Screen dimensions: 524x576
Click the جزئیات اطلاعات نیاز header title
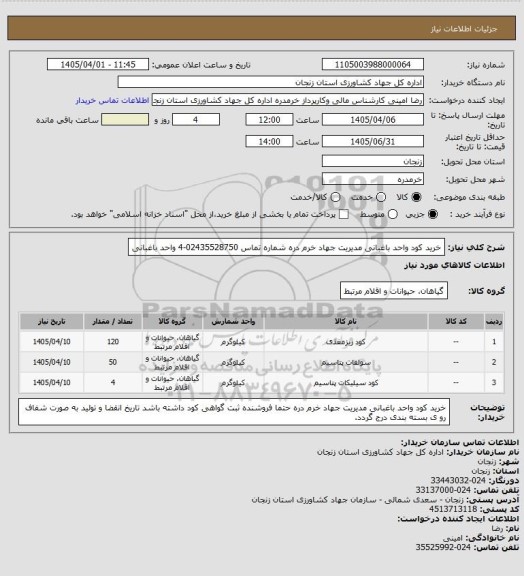464,29
